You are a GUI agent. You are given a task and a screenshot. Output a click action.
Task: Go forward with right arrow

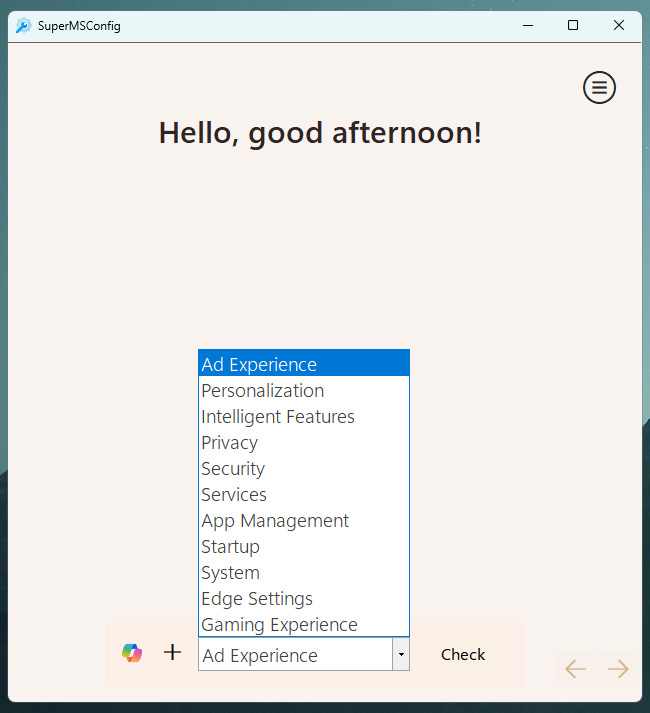(618, 669)
